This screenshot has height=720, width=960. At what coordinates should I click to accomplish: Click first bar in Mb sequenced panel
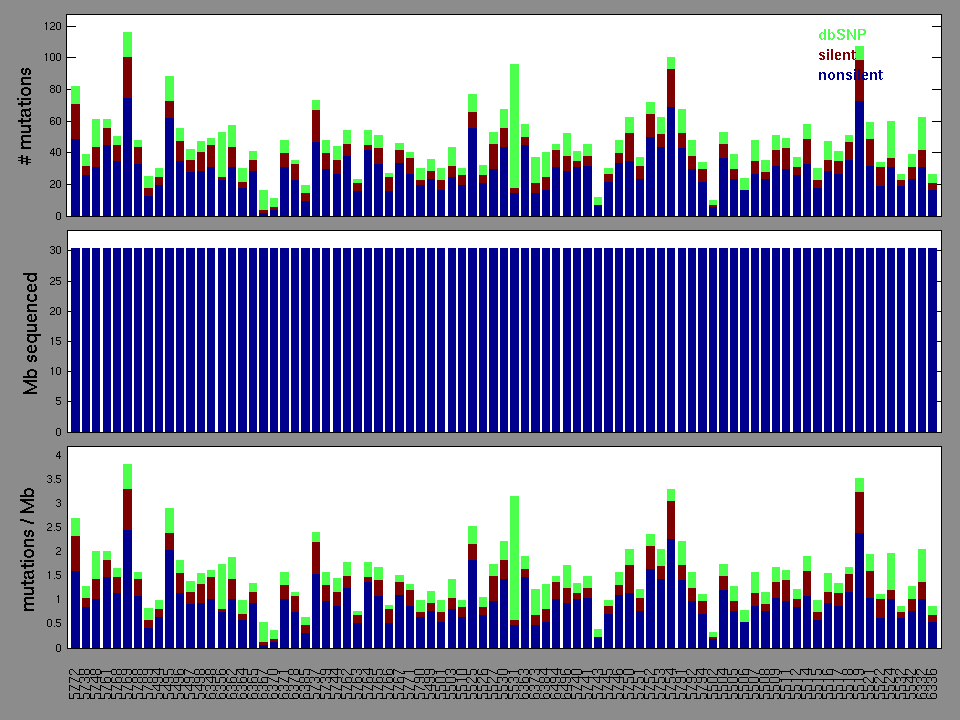pos(76,340)
